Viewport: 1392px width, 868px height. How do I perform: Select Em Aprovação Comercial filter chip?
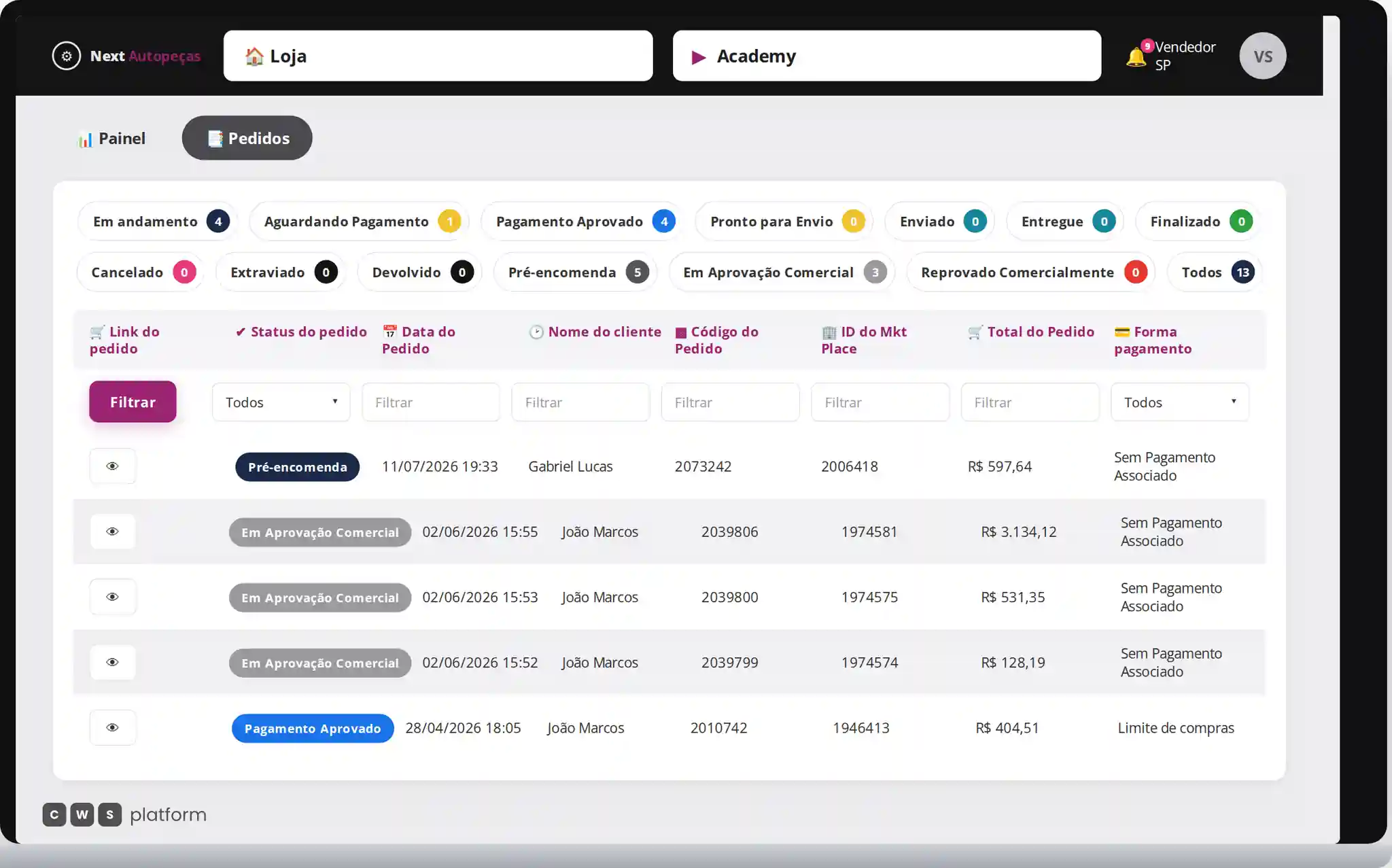pos(782,273)
